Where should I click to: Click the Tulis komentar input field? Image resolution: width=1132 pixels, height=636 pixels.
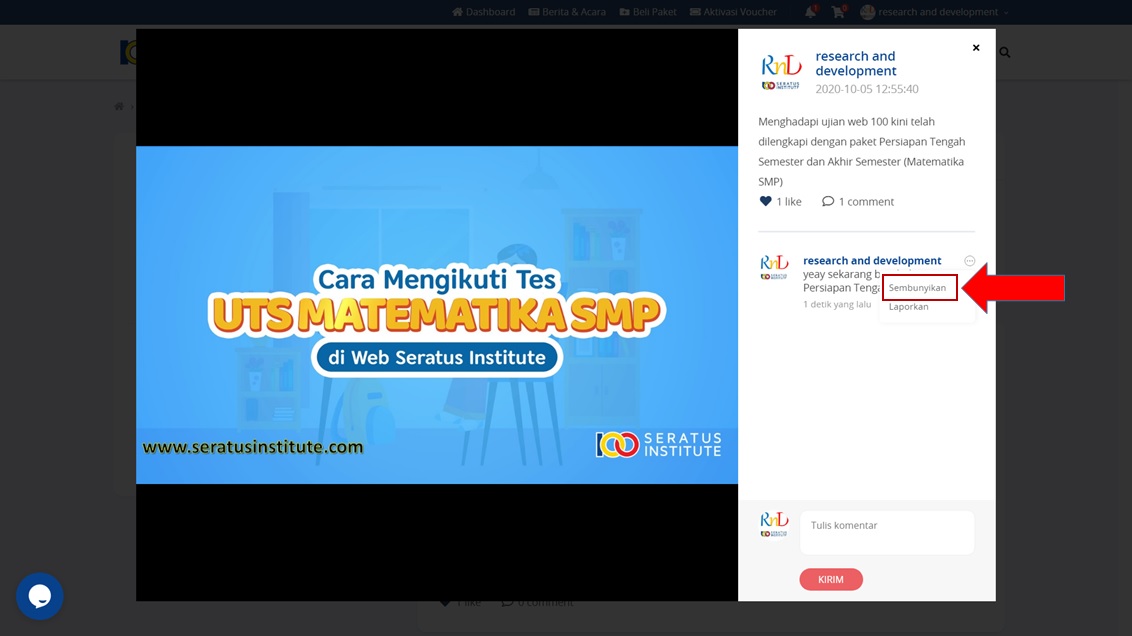887,533
